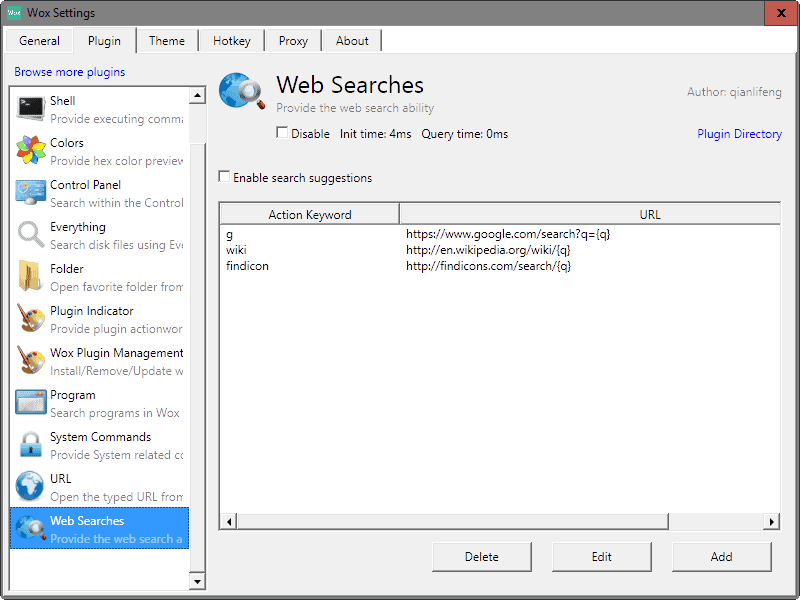Select the Shell plugin icon
The width and height of the screenshot is (800, 600).
[x=32, y=108]
